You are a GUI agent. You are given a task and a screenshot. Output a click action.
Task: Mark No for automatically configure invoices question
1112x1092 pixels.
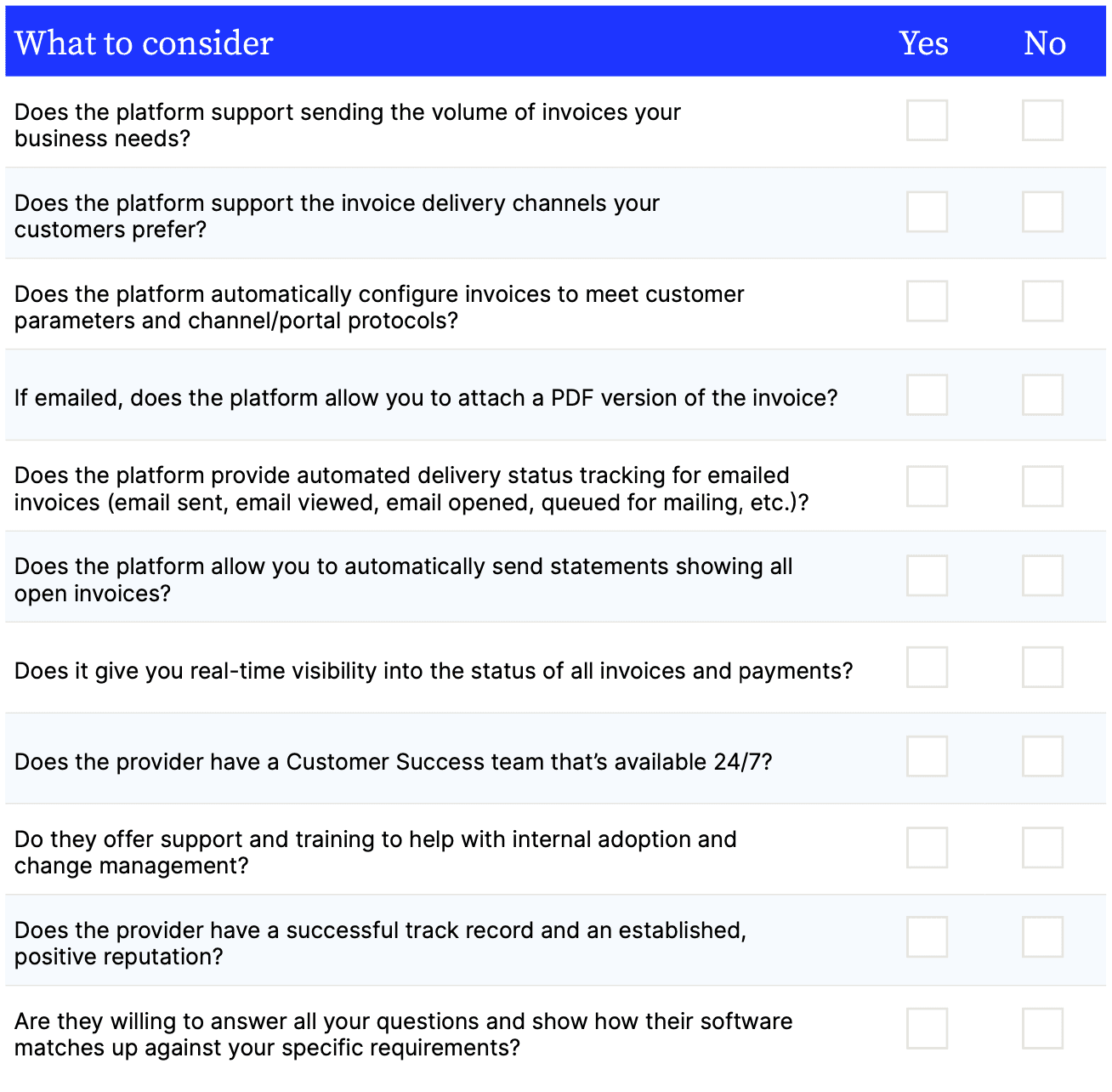1042,301
